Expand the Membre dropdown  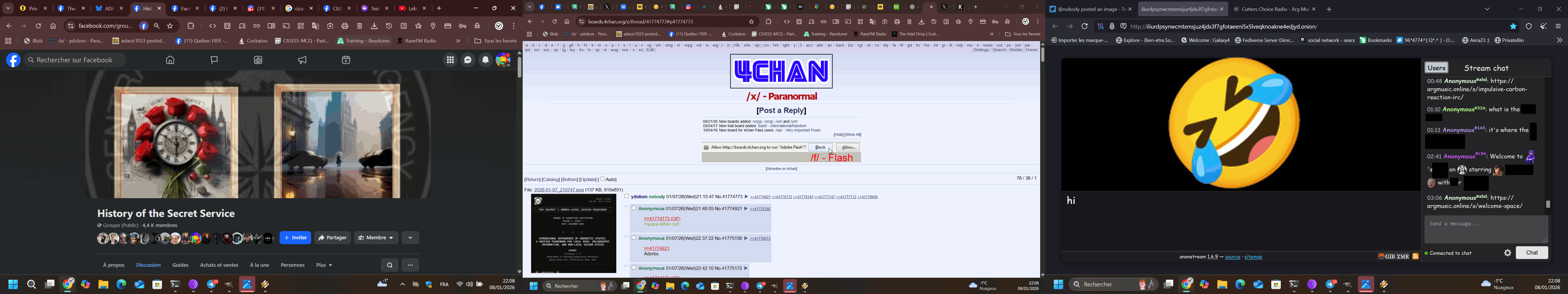[376, 238]
